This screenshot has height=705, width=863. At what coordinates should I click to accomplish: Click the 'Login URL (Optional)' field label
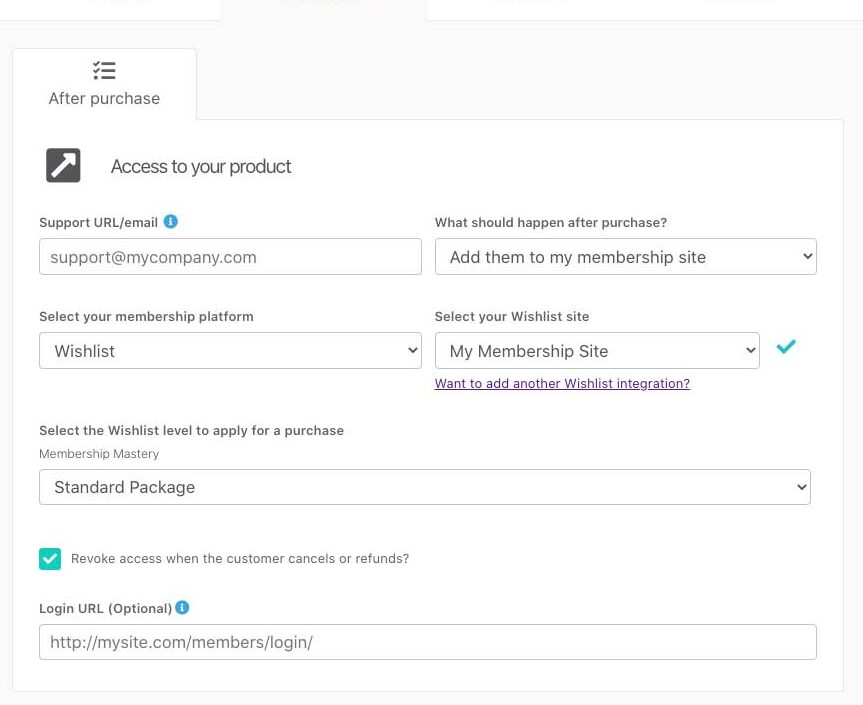(x=105, y=608)
